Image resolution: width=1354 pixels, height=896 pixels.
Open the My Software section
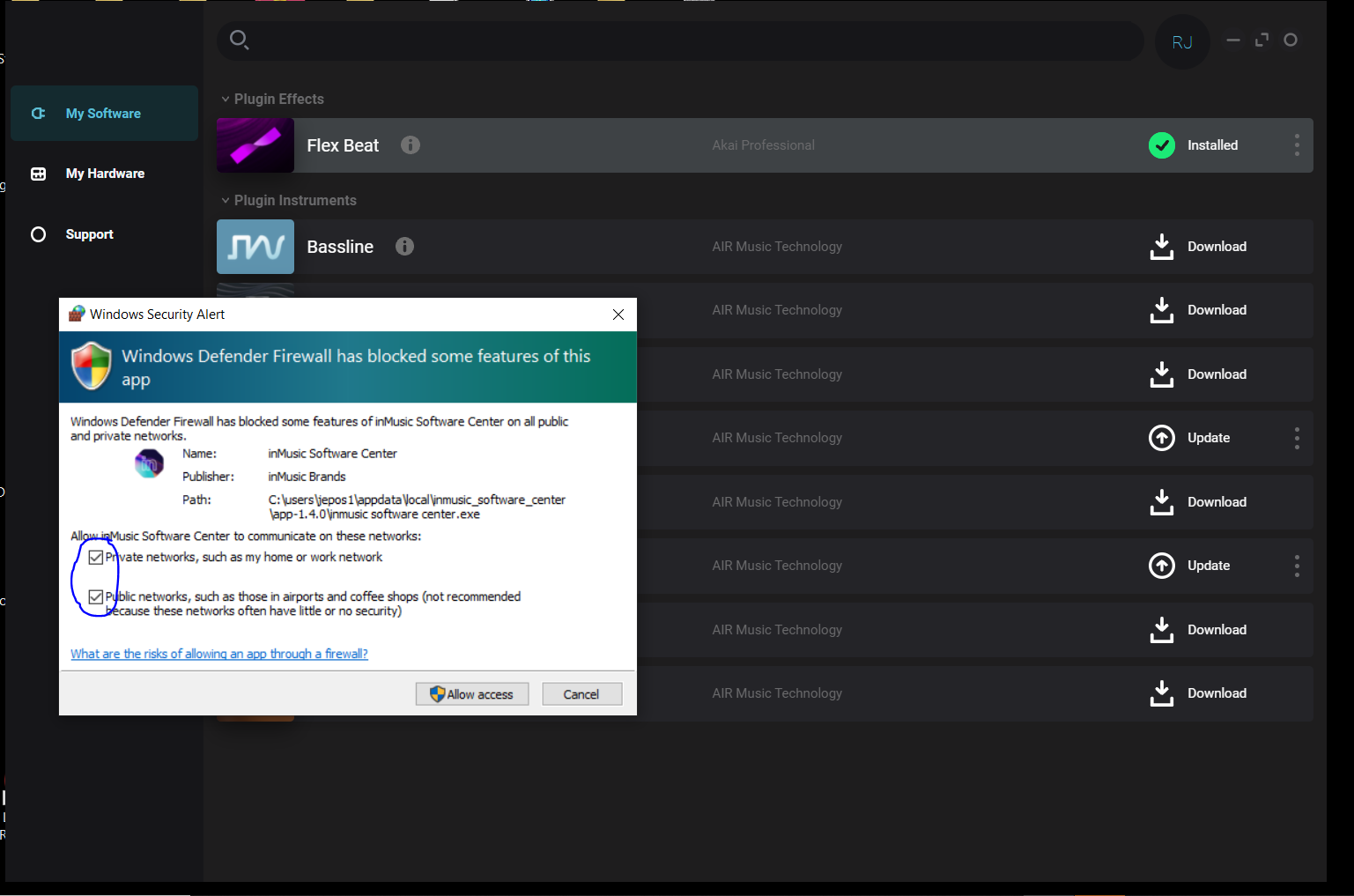(x=104, y=114)
